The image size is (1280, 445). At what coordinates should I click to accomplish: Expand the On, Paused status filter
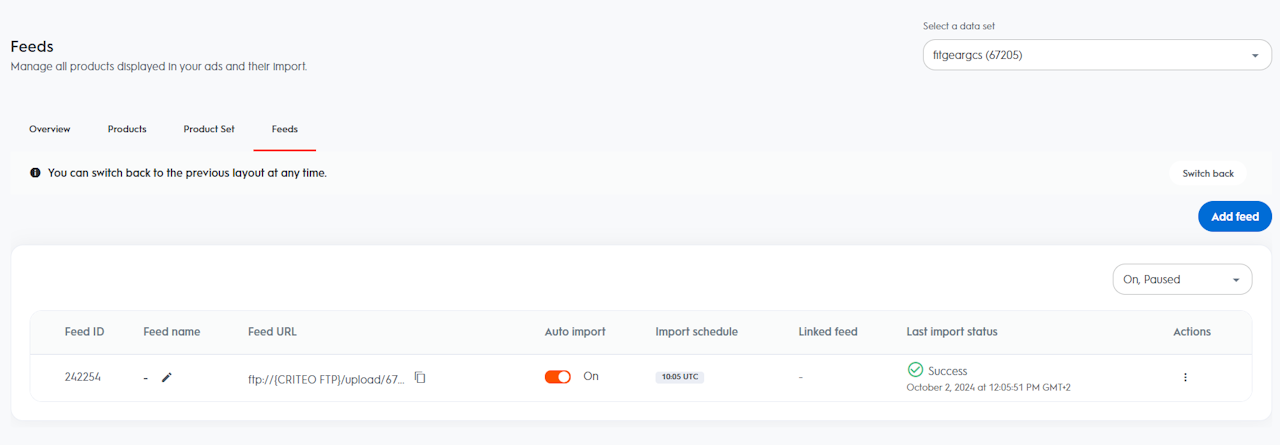(x=1182, y=280)
